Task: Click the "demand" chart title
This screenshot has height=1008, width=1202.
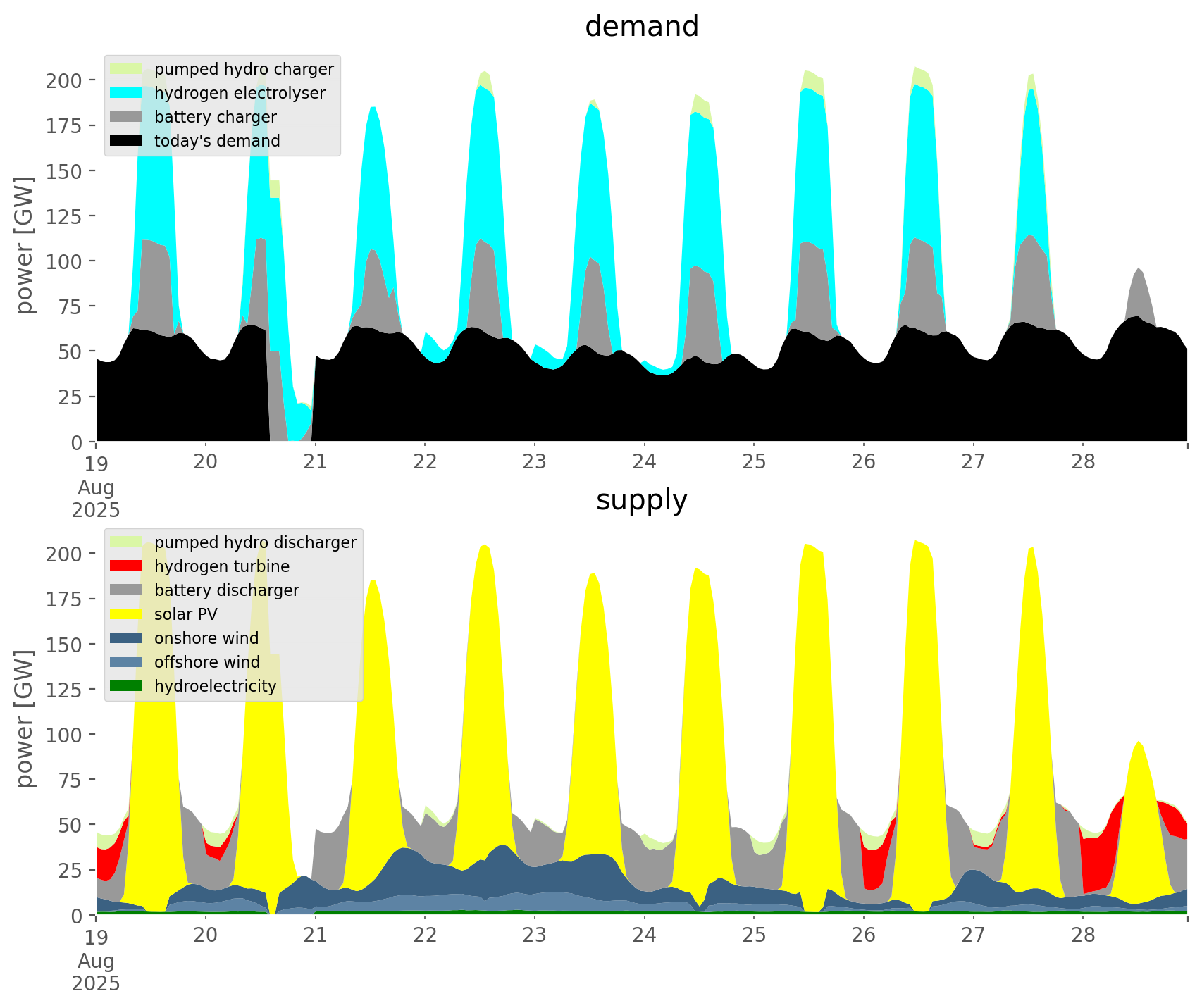Action: tap(641, 27)
